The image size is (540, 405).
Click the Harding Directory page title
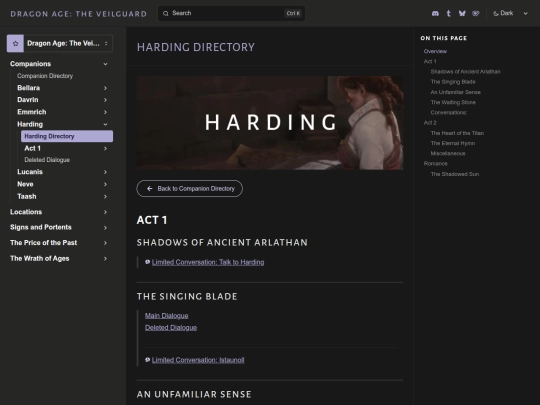coord(196,47)
